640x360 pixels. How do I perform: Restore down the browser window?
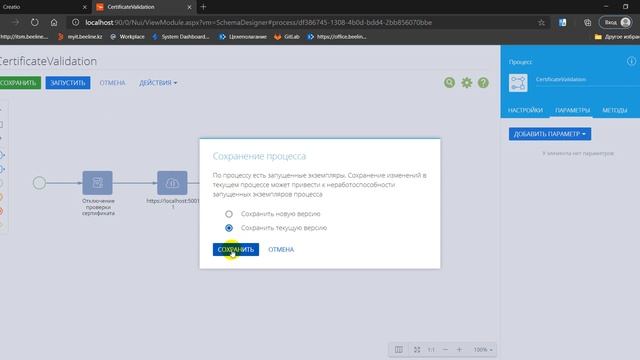coord(625,7)
